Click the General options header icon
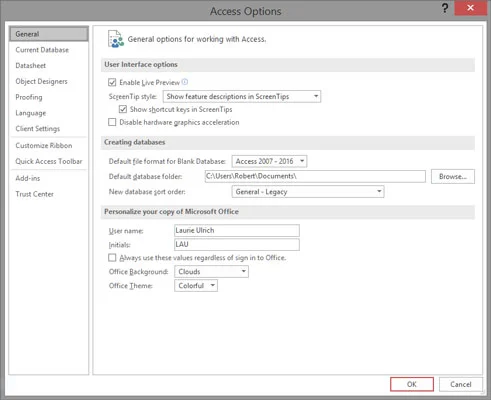The image size is (491, 400). [x=116, y=39]
